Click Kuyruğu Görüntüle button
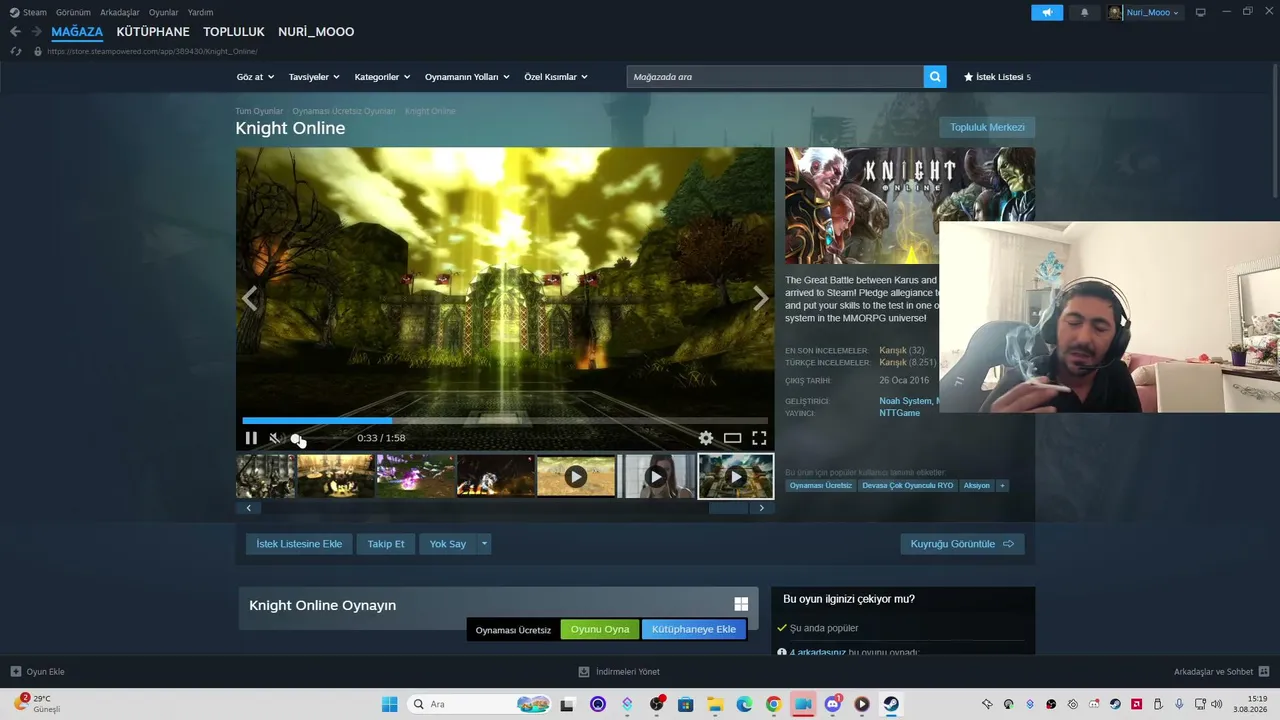Image resolution: width=1280 pixels, height=720 pixels. pos(962,544)
